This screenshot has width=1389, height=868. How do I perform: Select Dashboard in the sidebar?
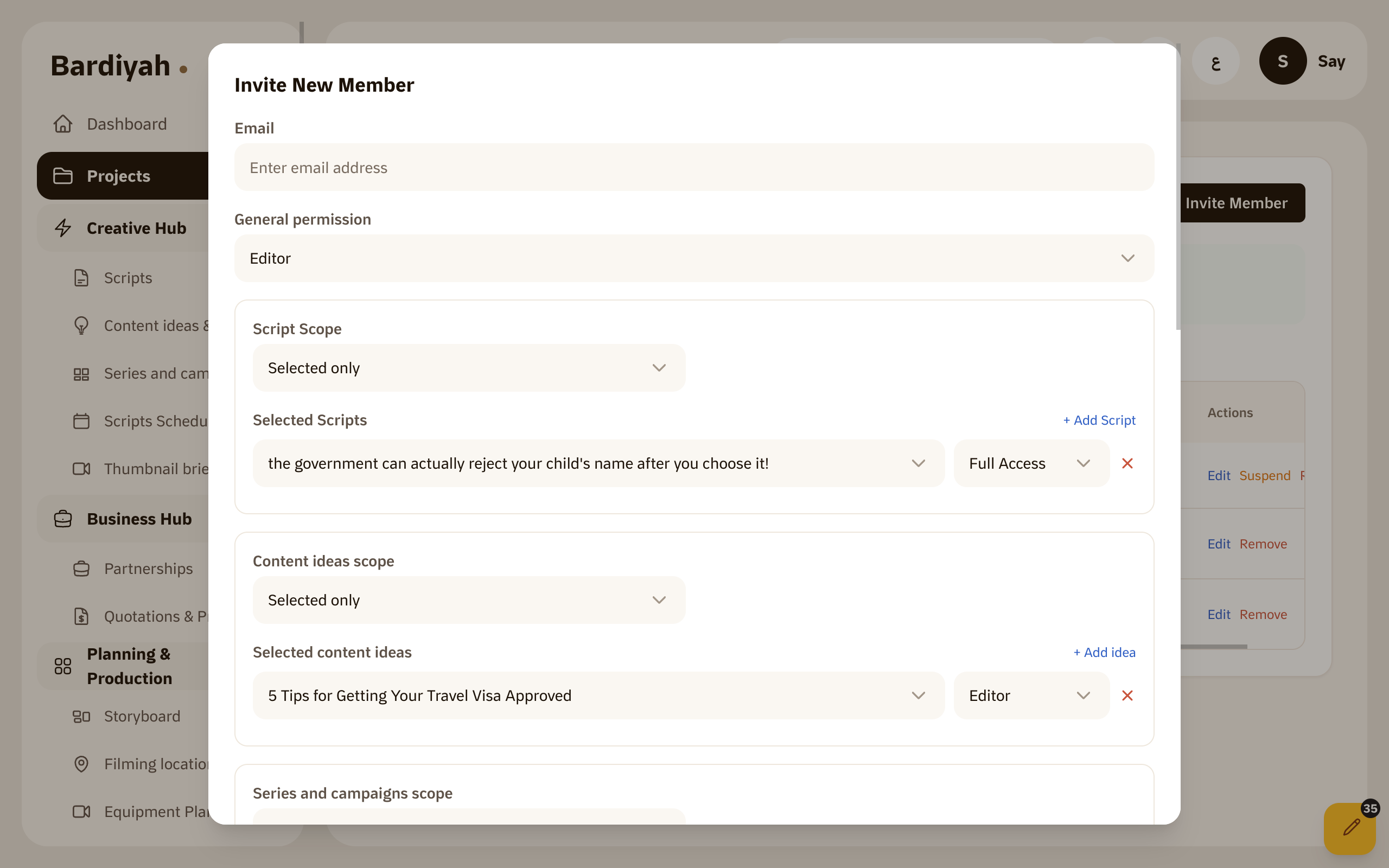127,124
